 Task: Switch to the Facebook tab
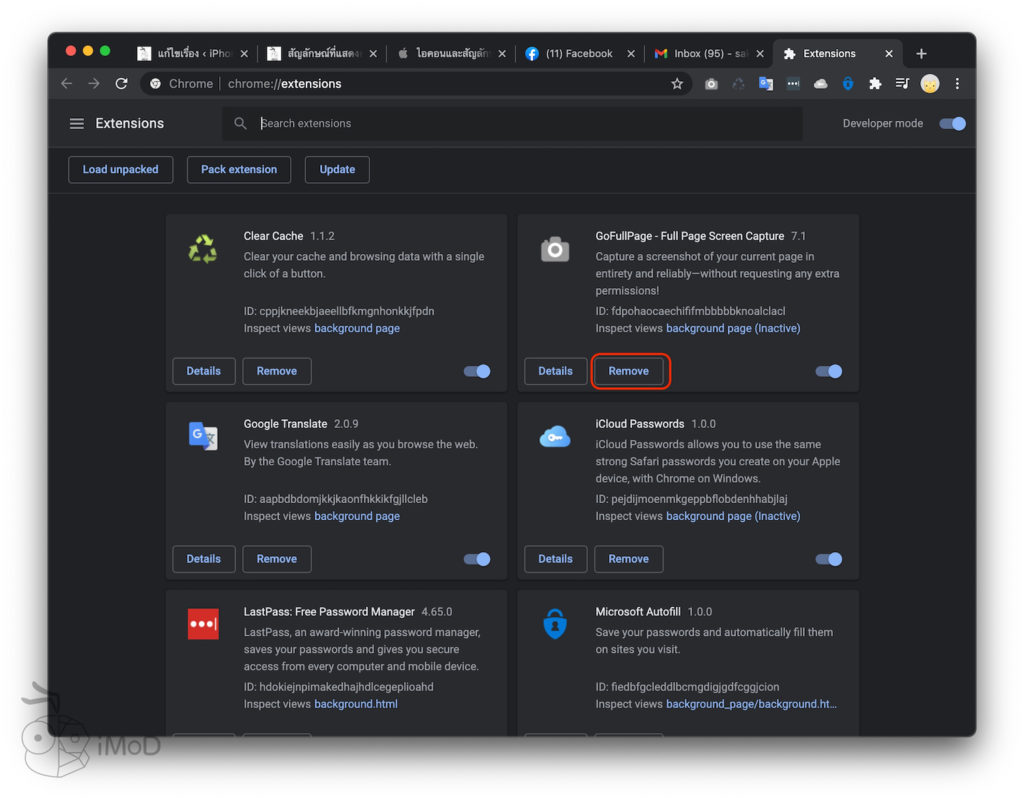point(578,54)
